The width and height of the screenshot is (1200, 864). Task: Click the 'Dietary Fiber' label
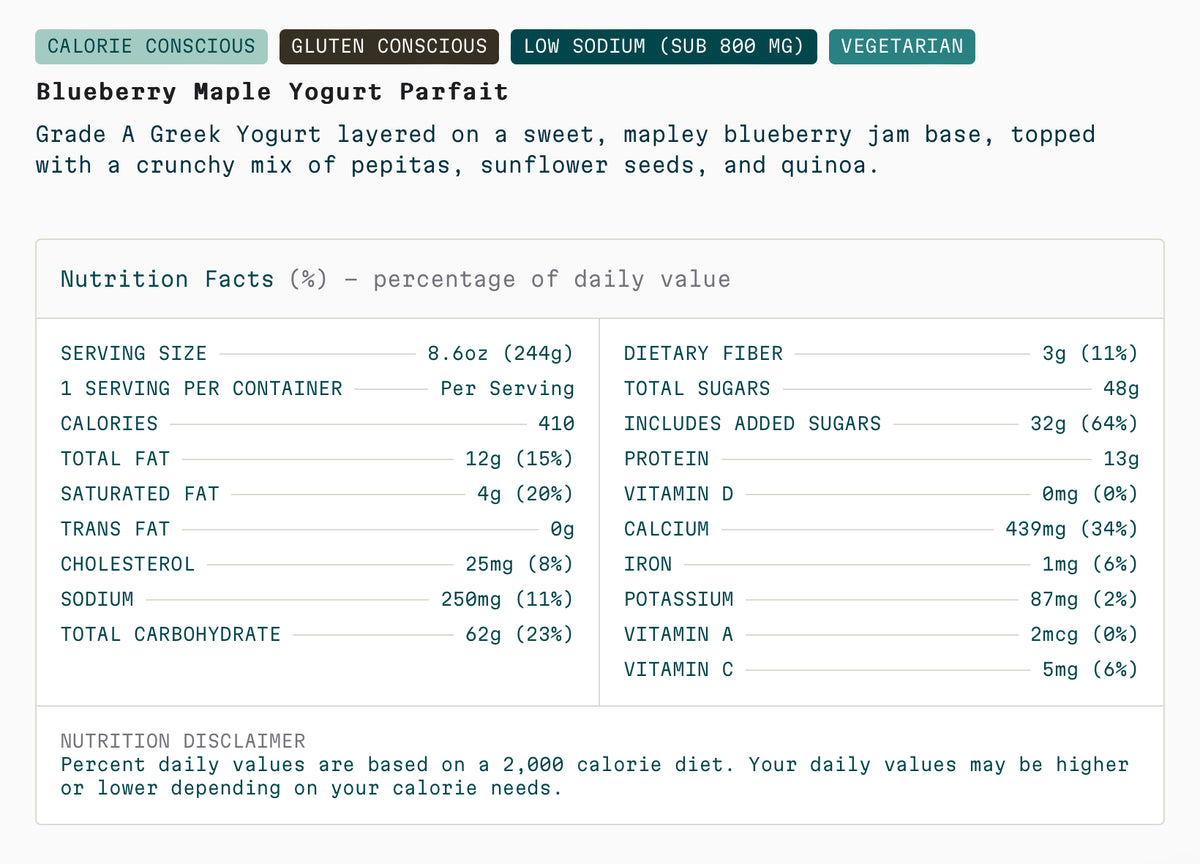click(704, 353)
